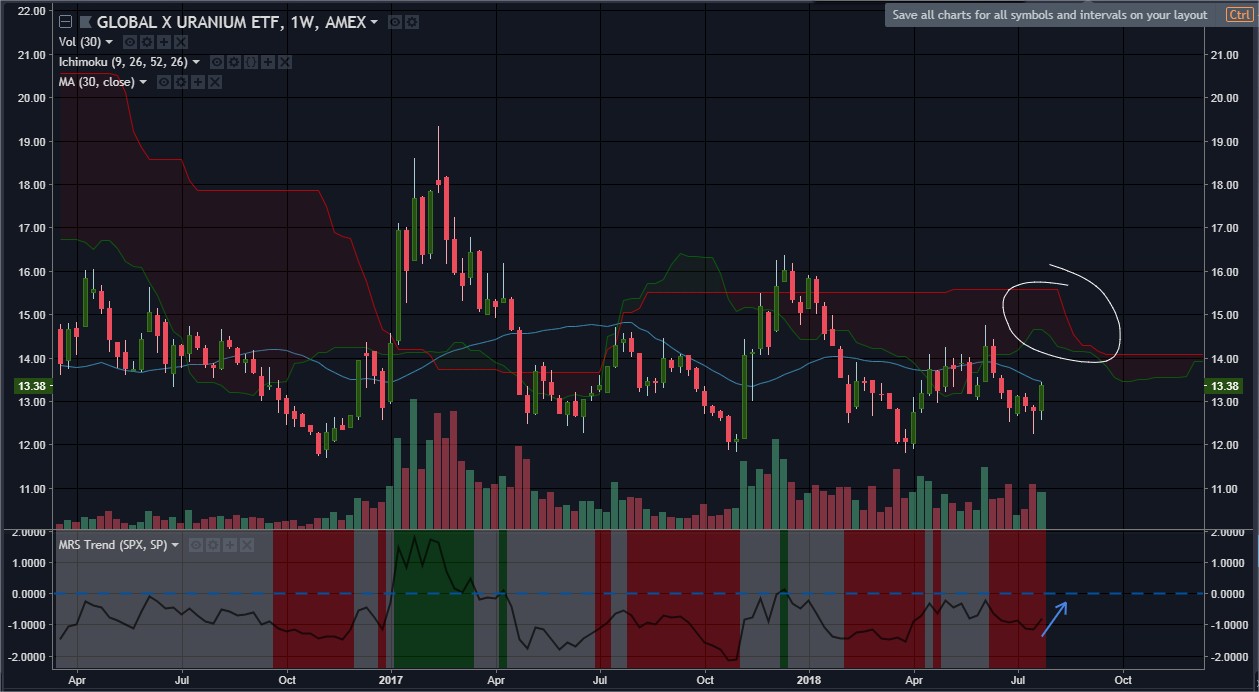Click the plus icon on MRS Trend

[230, 545]
